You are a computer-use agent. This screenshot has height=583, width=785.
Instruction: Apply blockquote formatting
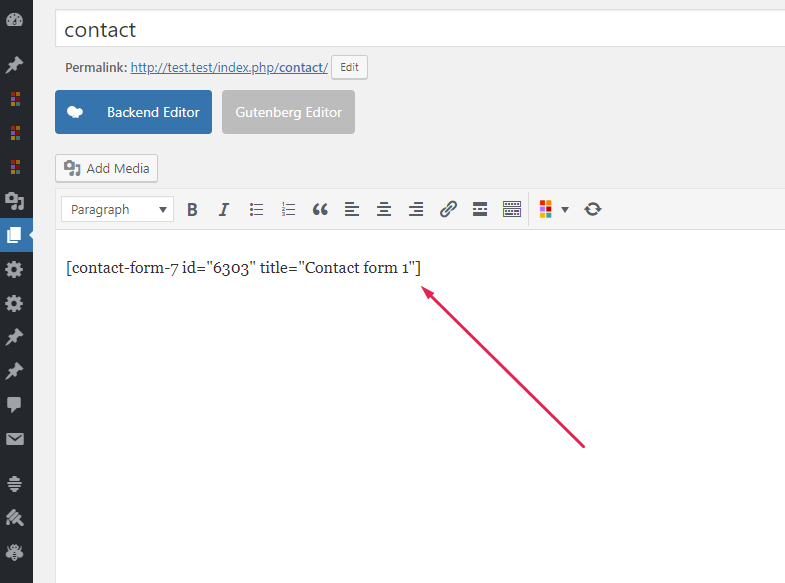point(320,209)
